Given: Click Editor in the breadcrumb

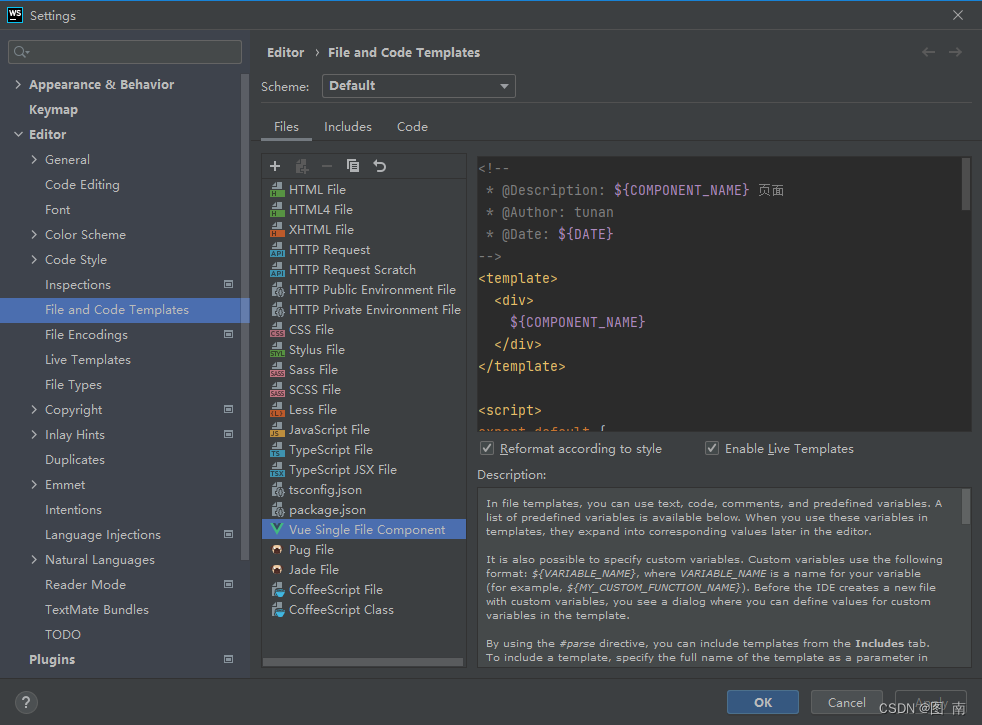Looking at the screenshot, I should coord(286,53).
